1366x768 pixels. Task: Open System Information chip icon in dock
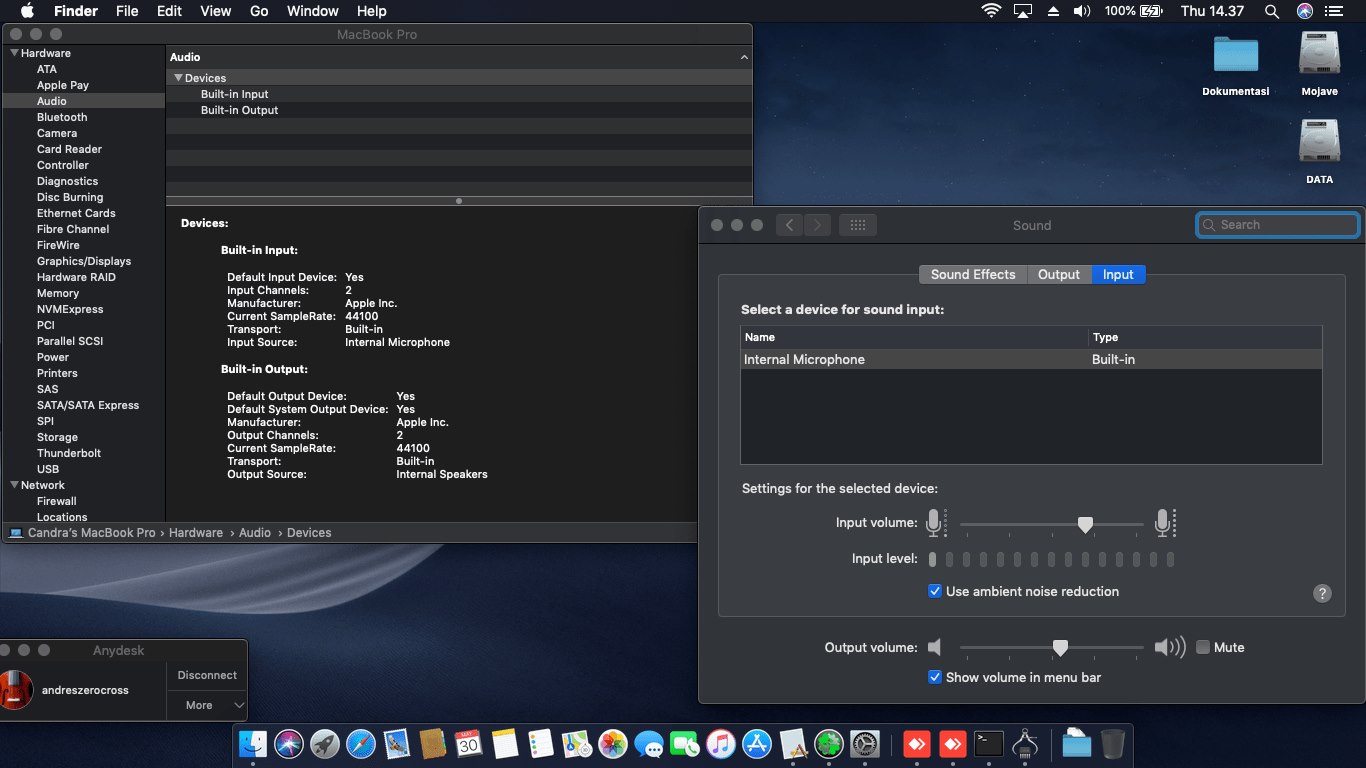[x=1025, y=743]
